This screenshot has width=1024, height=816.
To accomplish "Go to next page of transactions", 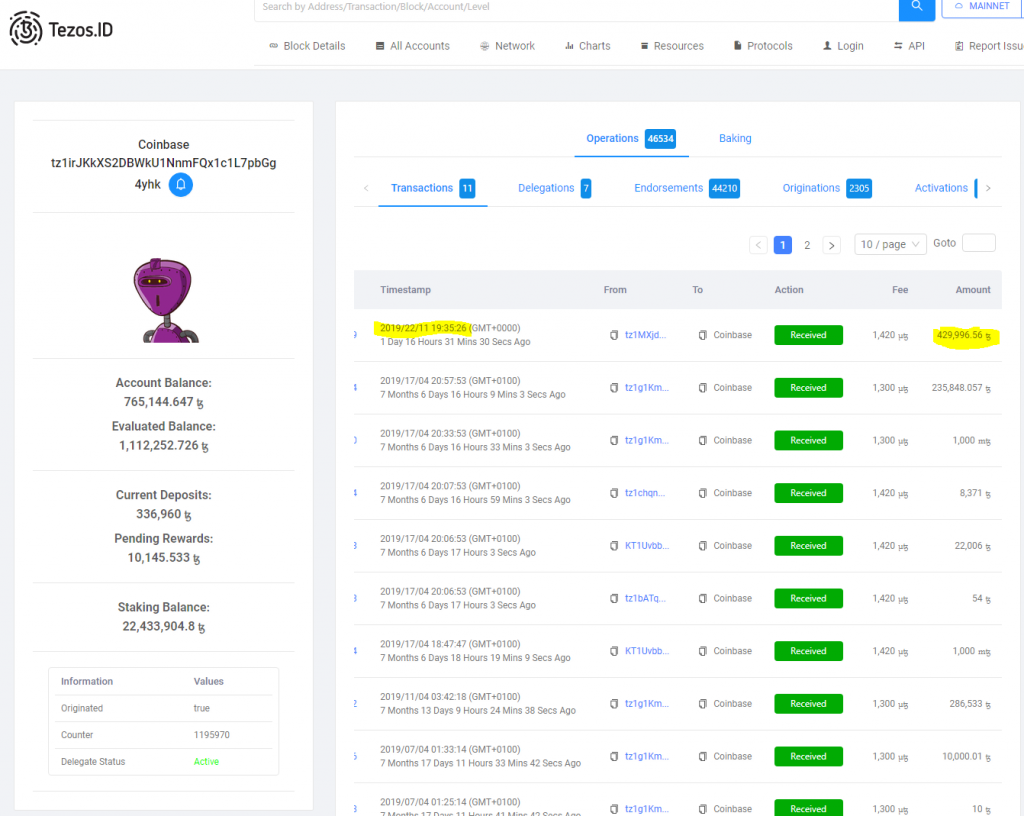I will (x=831, y=245).
